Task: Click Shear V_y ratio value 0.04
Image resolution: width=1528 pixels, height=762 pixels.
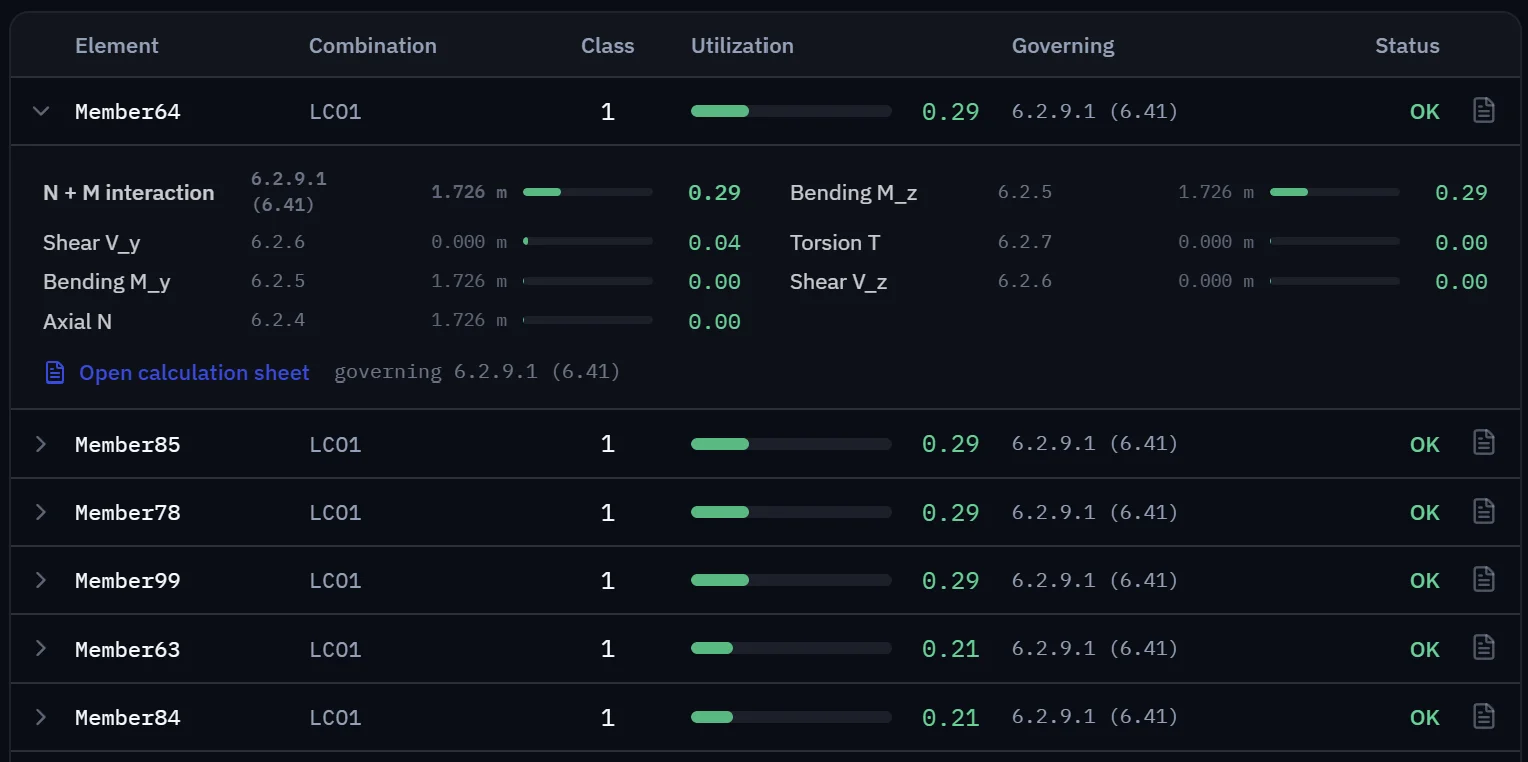Action: click(714, 243)
